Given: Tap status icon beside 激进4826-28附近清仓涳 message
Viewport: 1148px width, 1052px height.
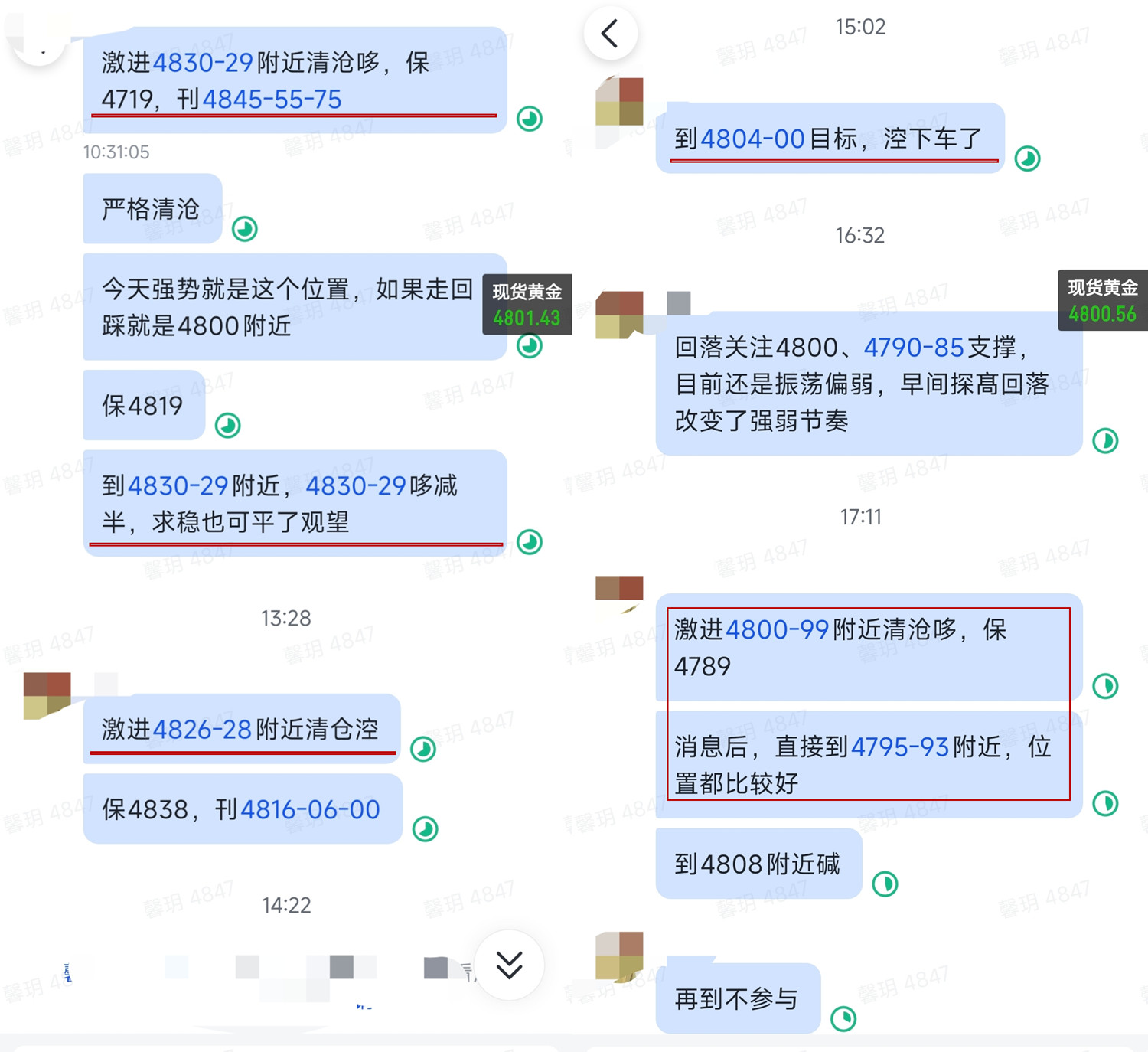Looking at the screenshot, I should pyautogui.click(x=423, y=749).
